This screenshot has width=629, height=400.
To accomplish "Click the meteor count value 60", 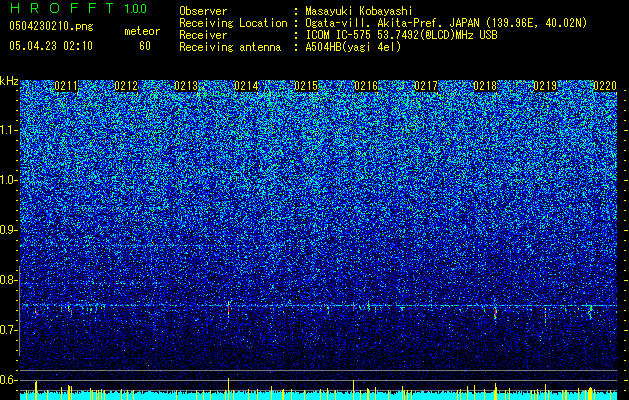I will coord(145,46).
